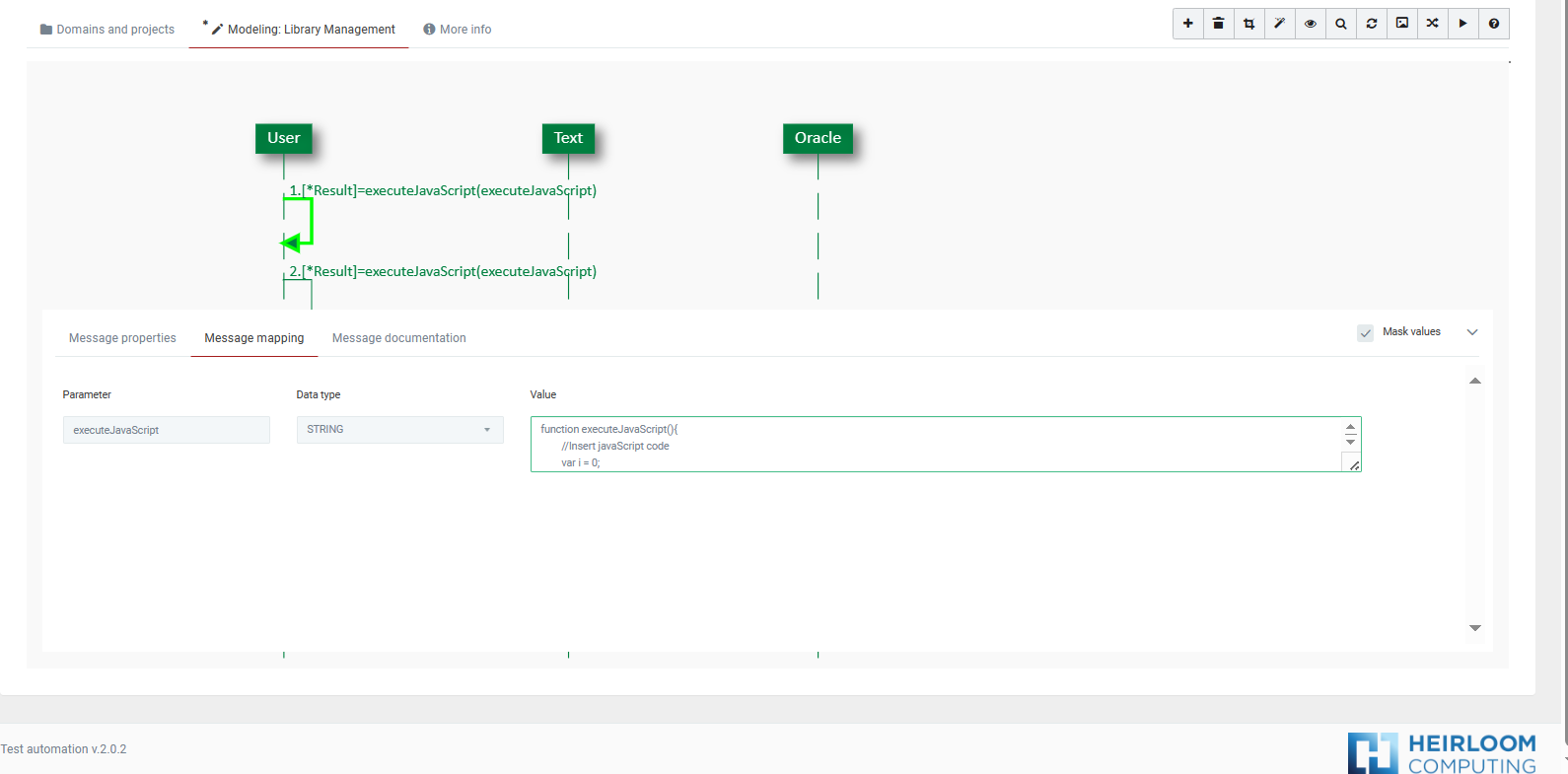
Task: Click the magic wand icon
Action: tap(1280, 24)
